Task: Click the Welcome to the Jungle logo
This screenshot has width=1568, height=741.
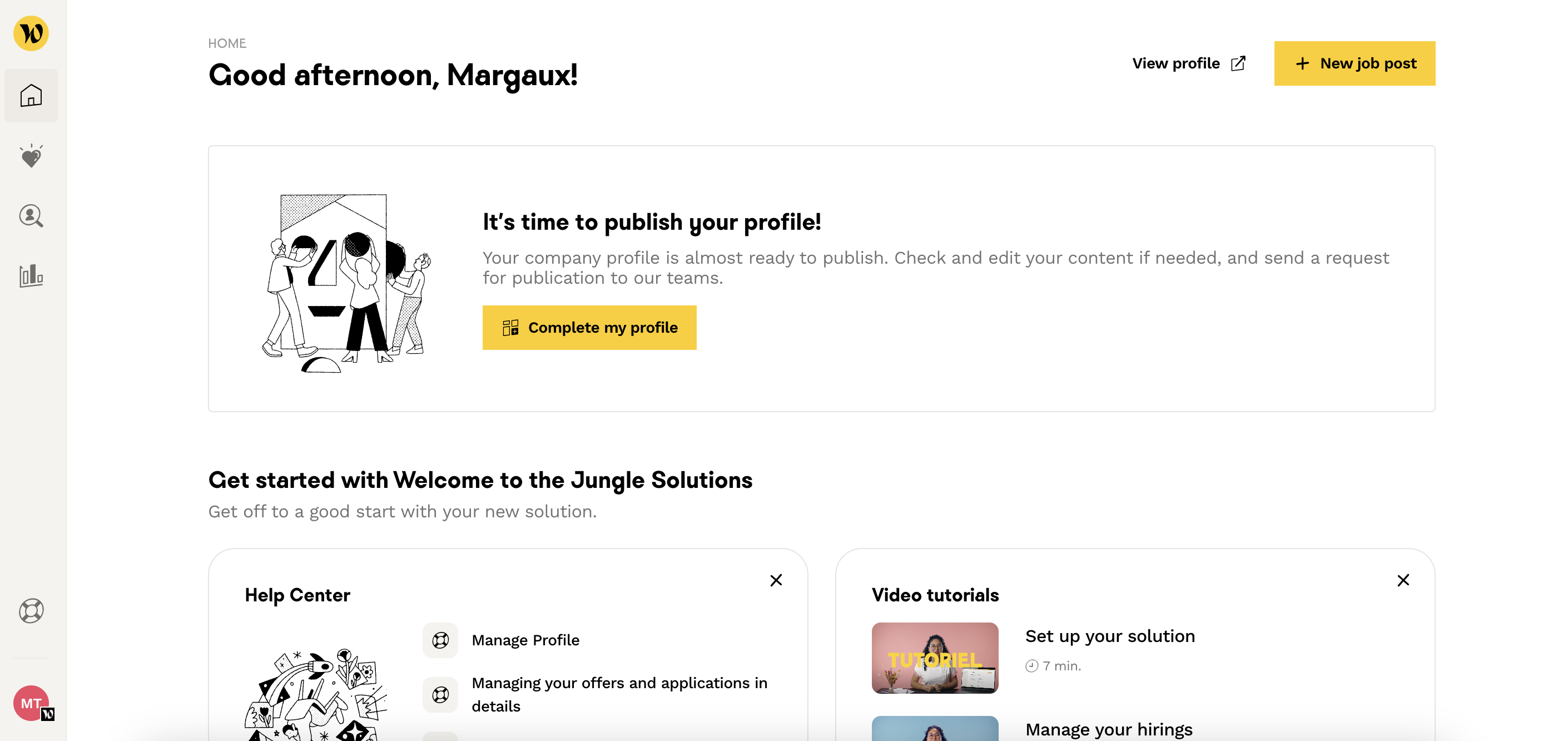Action: coord(31,33)
